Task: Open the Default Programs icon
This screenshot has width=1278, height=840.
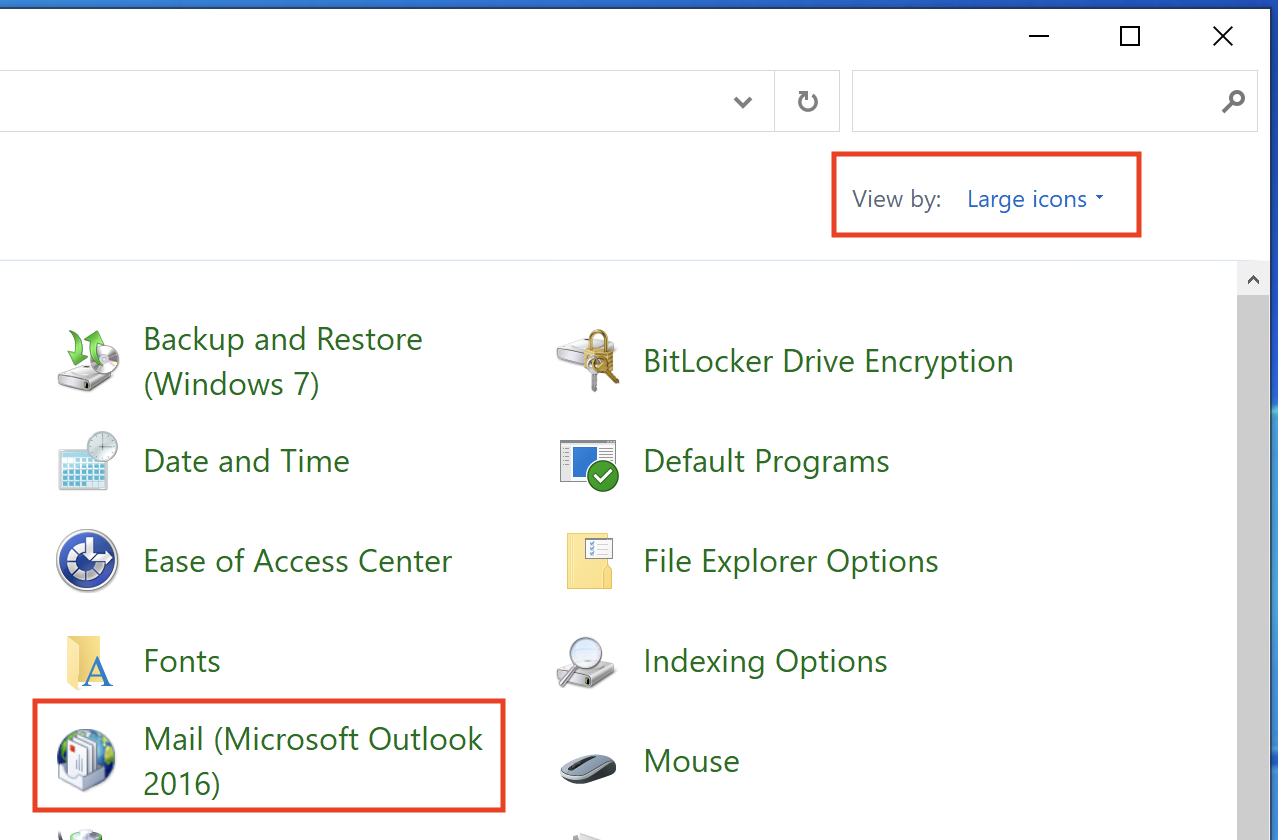Action: [x=588, y=463]
